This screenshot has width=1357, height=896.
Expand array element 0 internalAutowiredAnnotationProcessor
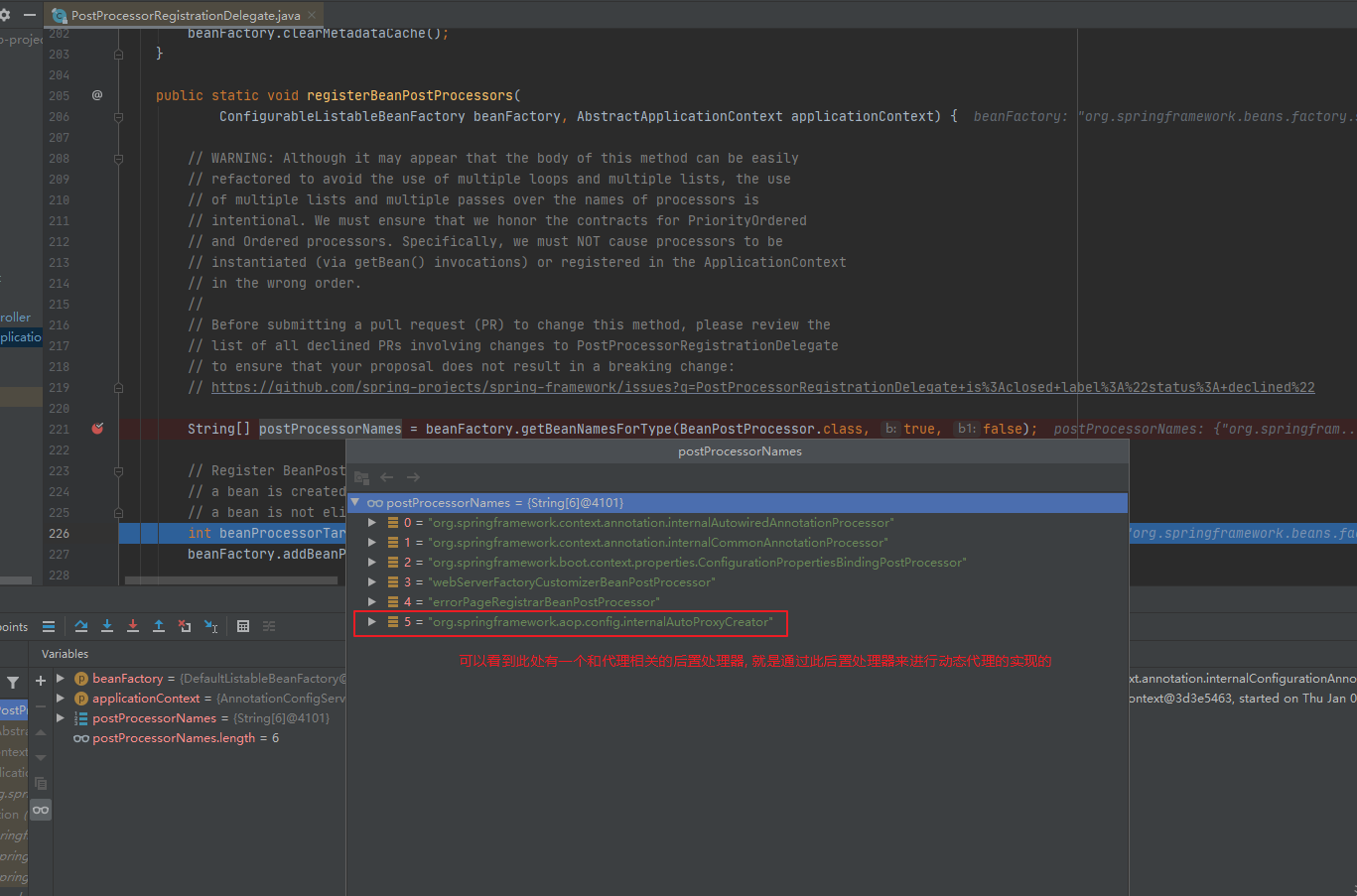click(372, 522)
